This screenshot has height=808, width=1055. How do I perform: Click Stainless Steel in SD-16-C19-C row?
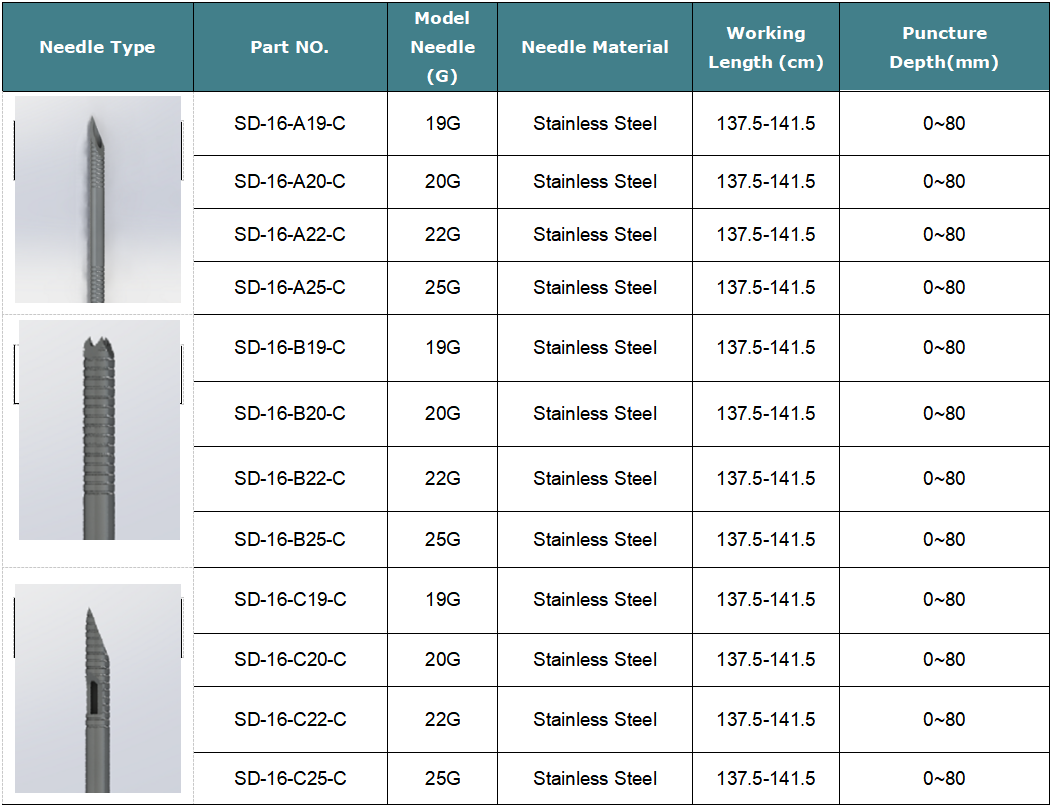coord(595,599)
